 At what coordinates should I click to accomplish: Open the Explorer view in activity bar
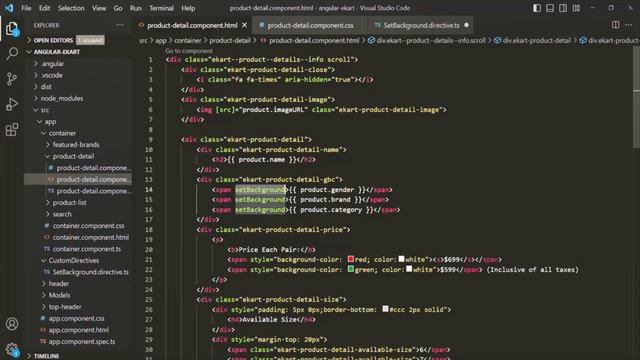coord(12,29)
